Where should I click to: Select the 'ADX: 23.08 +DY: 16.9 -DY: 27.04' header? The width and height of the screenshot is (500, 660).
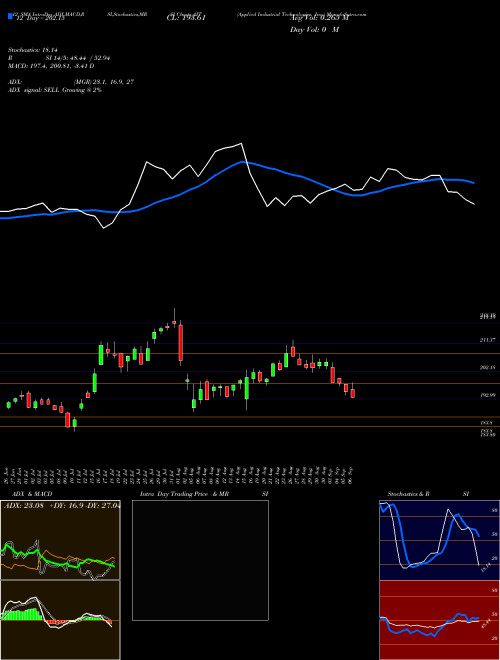[x=62, y=506]
